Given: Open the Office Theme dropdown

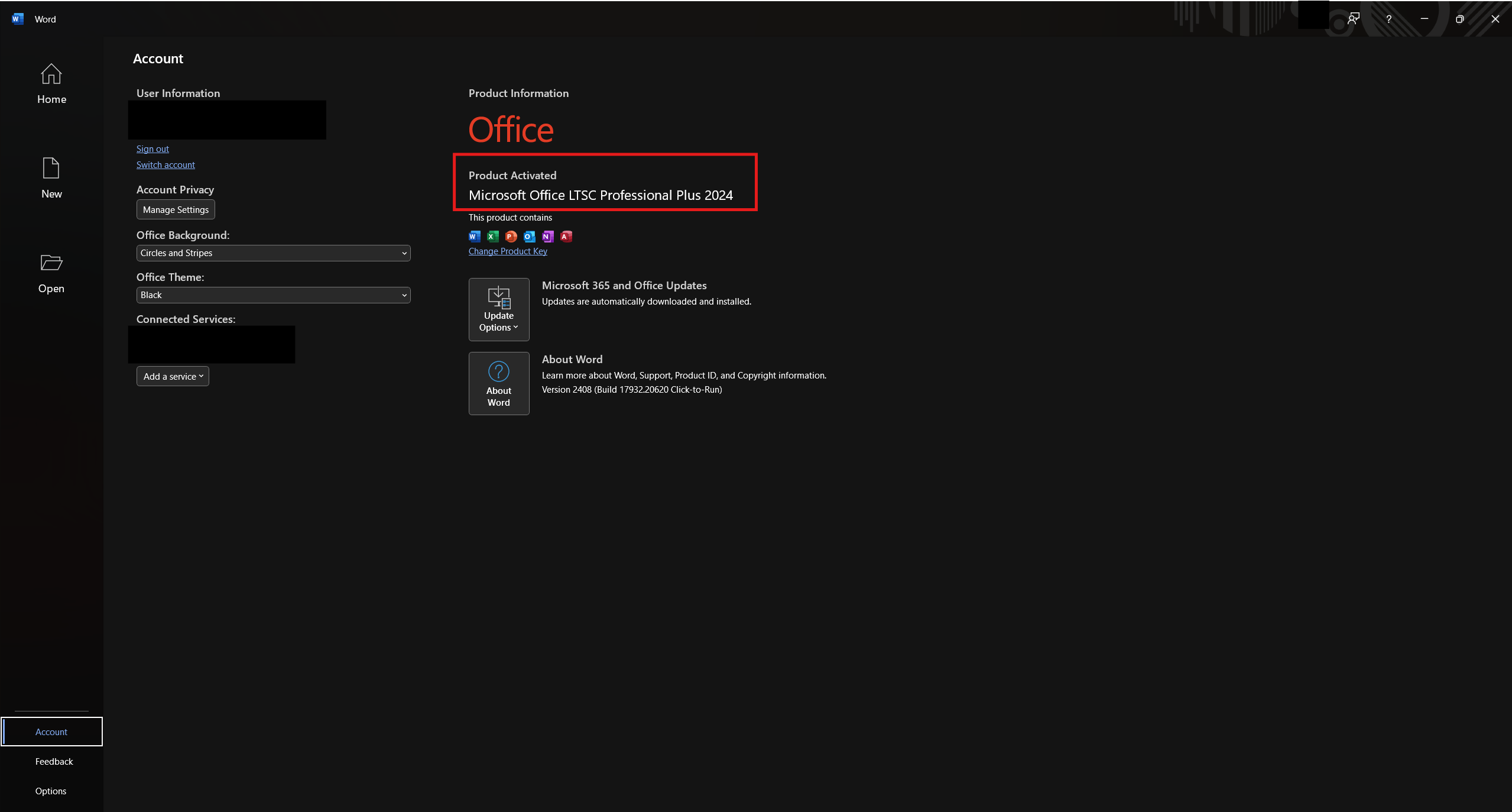Looking at the screenshot, I should (273, 295).
